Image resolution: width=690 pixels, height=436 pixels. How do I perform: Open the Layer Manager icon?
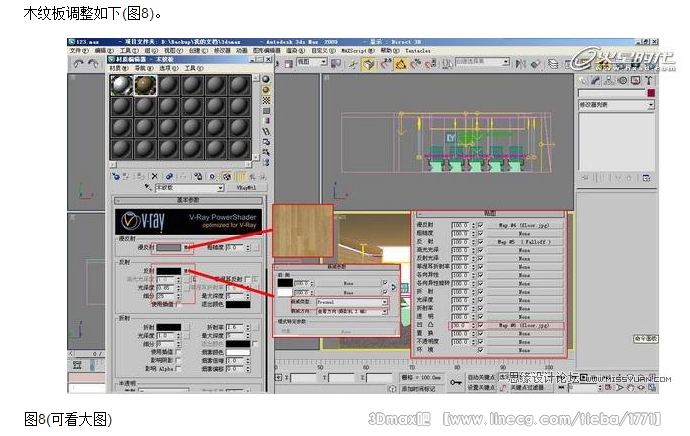click(x=553, y=64)
